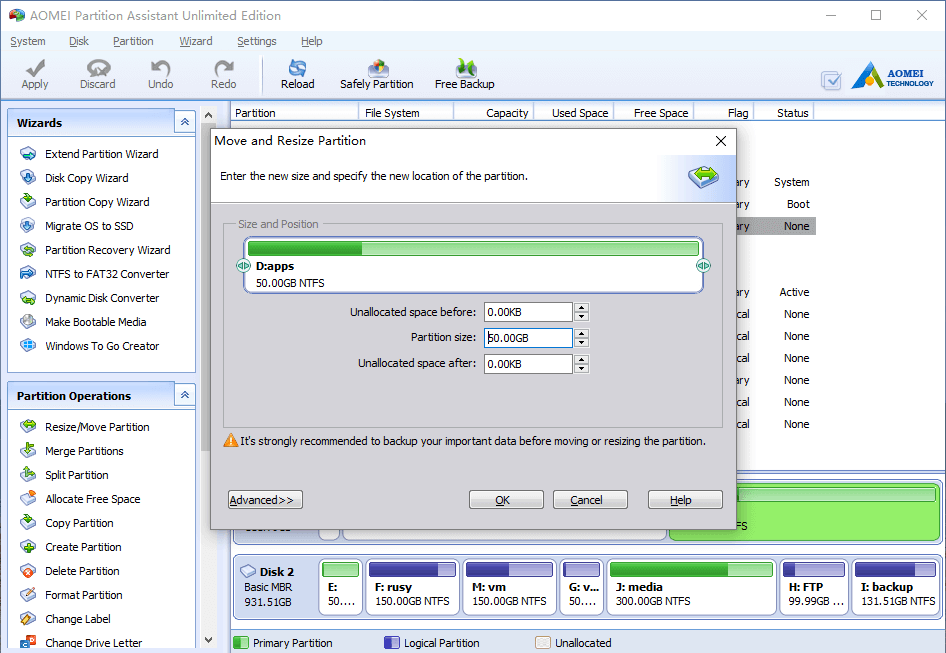Click the Redo arrow icon

223,68
